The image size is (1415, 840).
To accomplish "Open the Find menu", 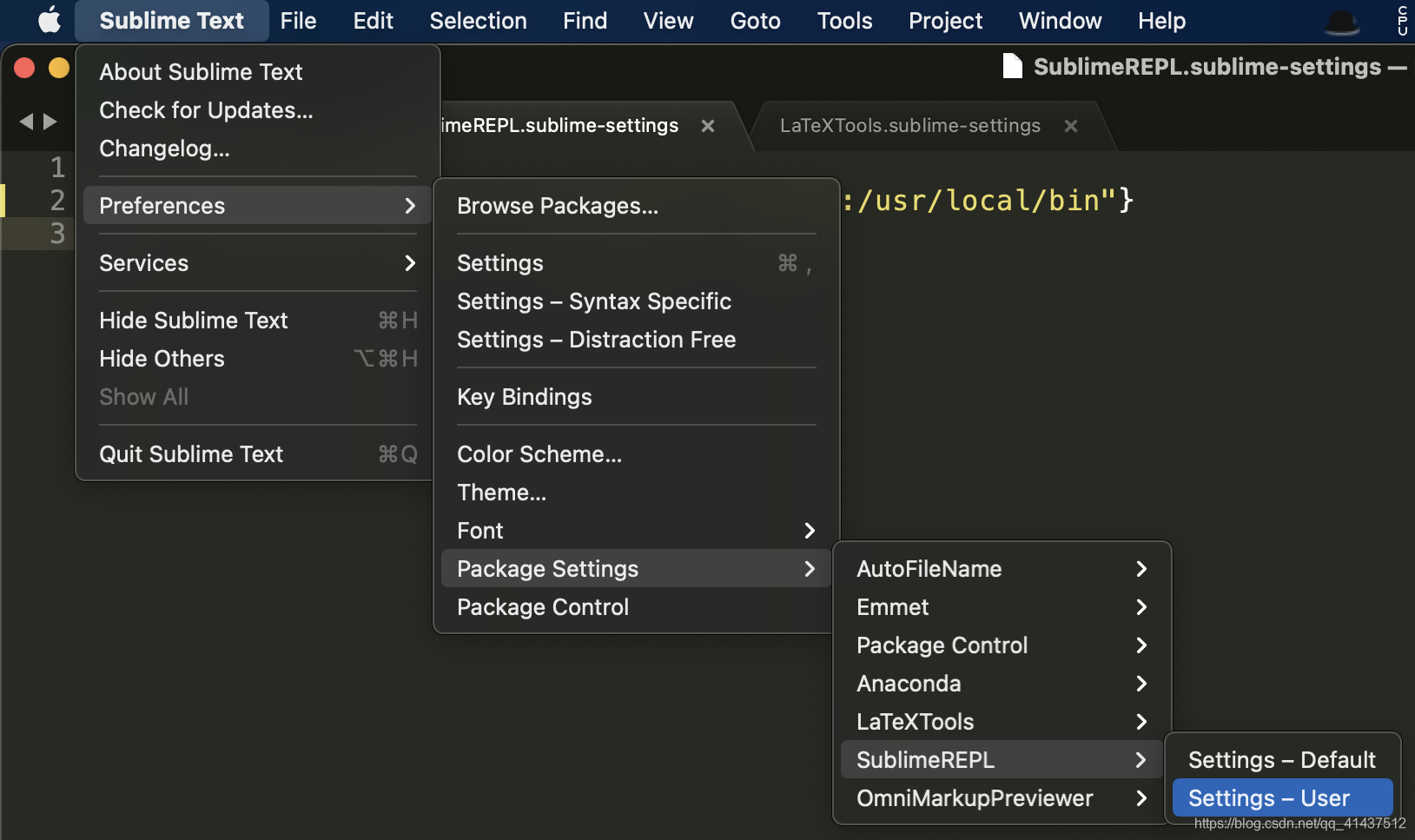I will pos(585,21).
